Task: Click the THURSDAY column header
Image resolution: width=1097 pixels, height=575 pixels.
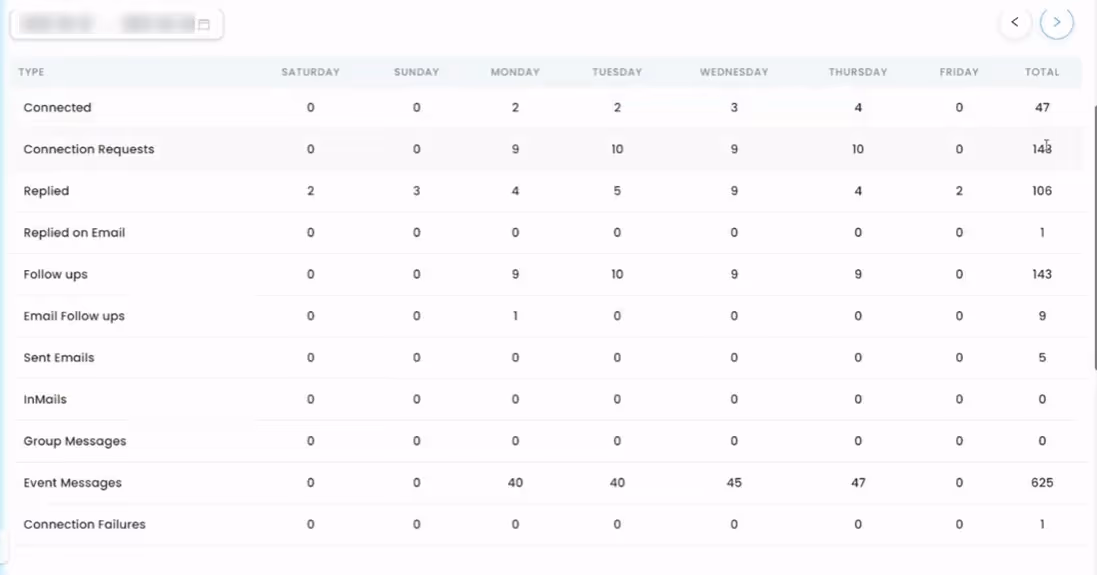Action: (858, 72)
